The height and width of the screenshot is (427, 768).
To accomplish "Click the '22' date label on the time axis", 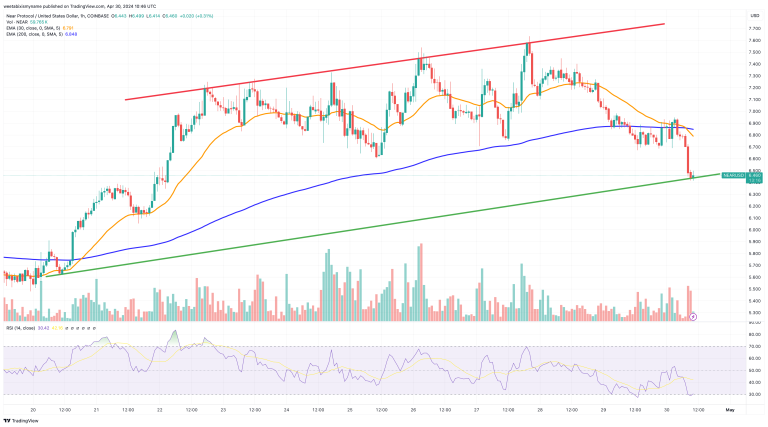I will [x=160, y=410].
